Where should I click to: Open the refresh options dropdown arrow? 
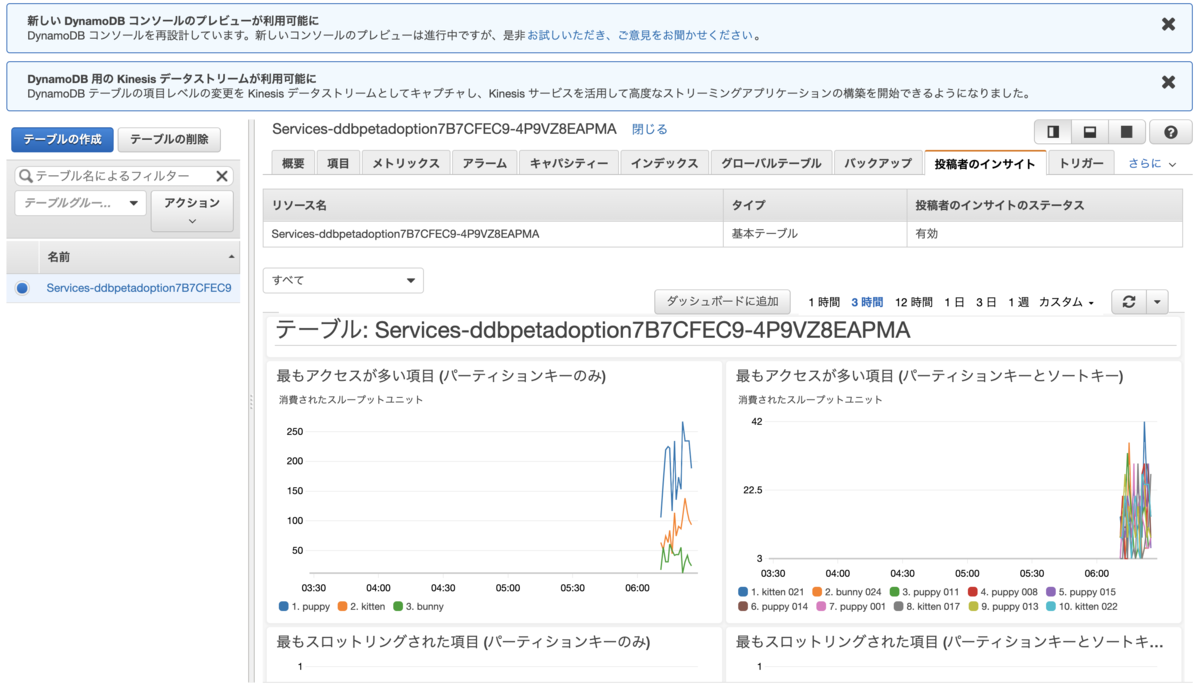(x=1157, y=302)
